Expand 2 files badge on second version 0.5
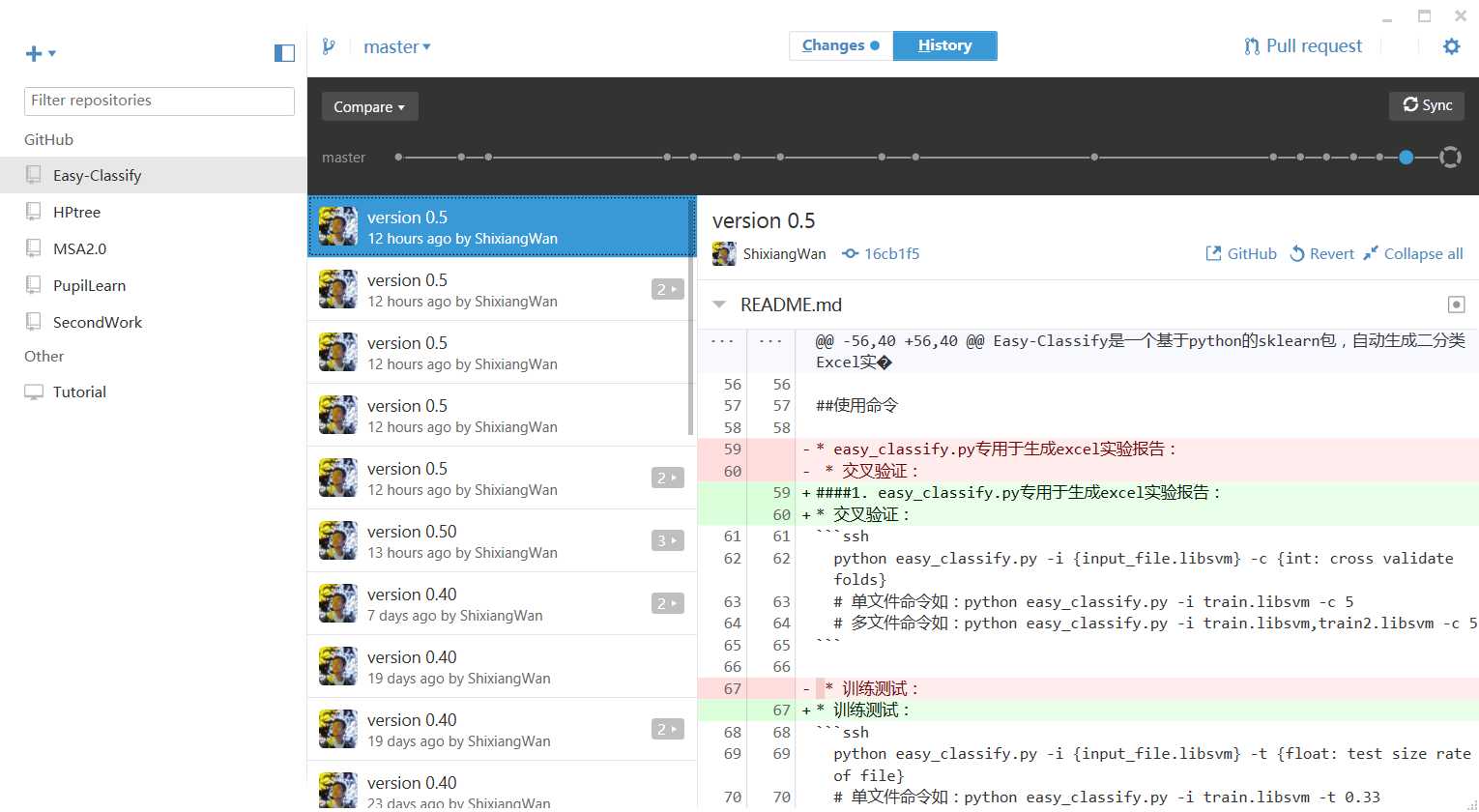 pyautogui.click(x=667, y=289)
